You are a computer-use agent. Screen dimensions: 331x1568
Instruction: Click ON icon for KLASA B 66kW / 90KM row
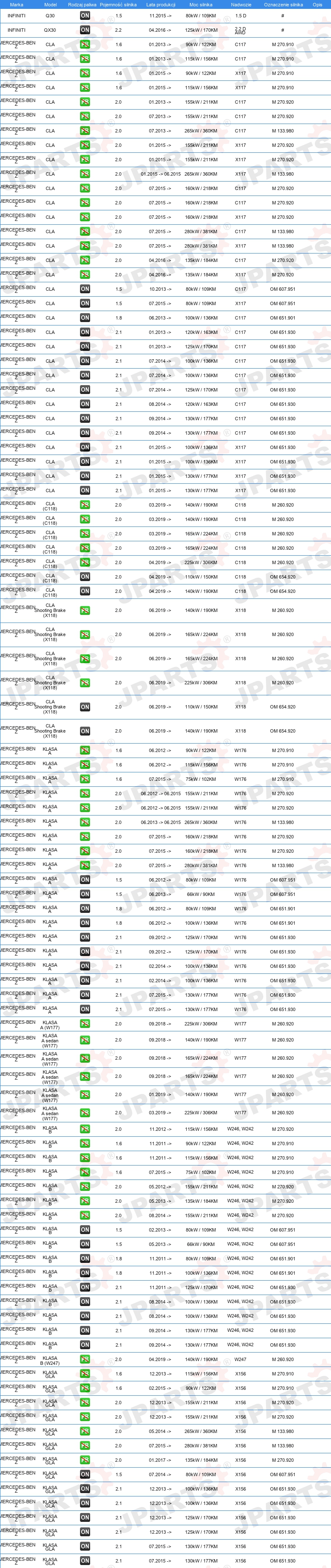[x=85, y=1244]
